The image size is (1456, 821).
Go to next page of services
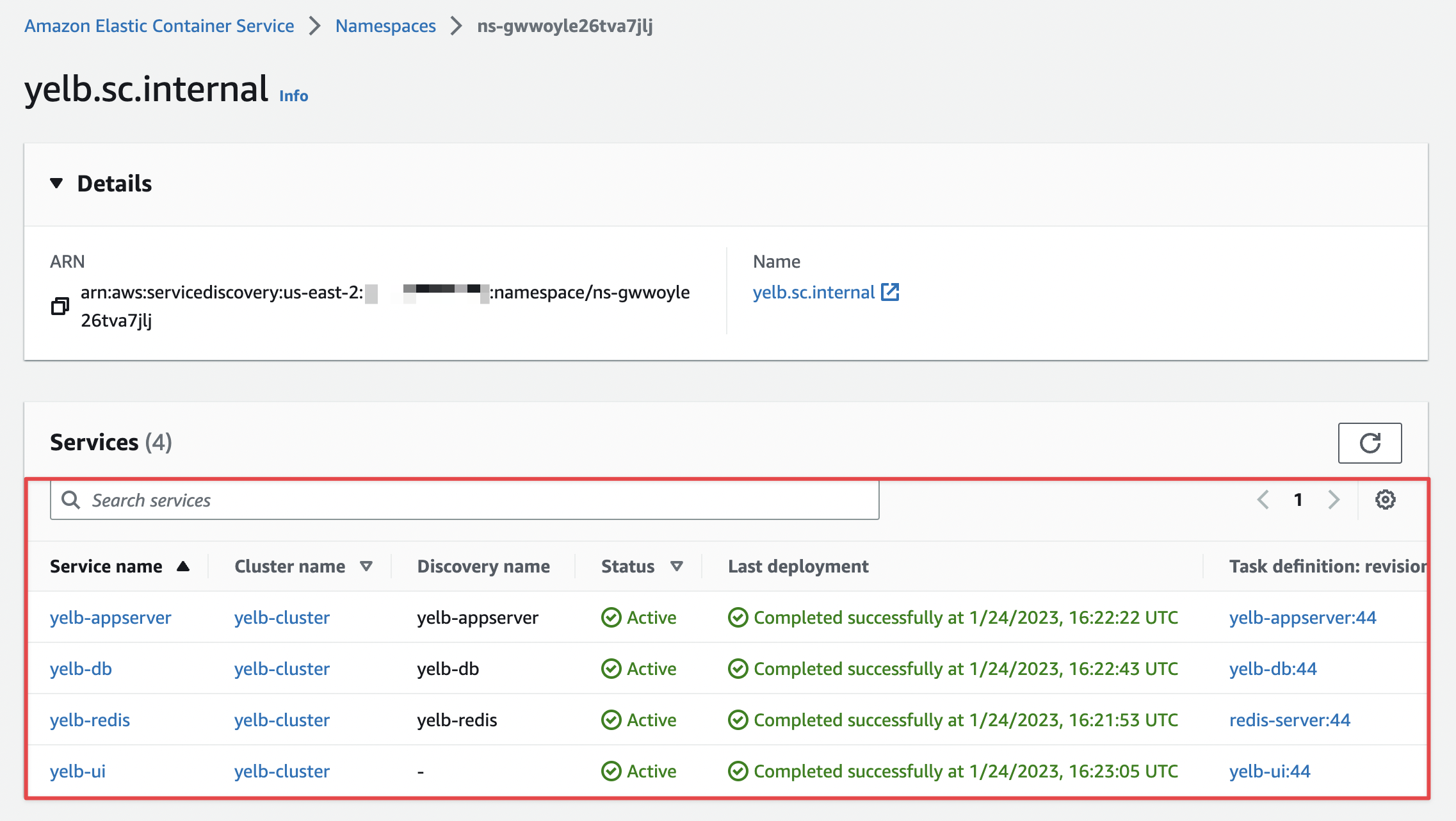pos(1334,500)
